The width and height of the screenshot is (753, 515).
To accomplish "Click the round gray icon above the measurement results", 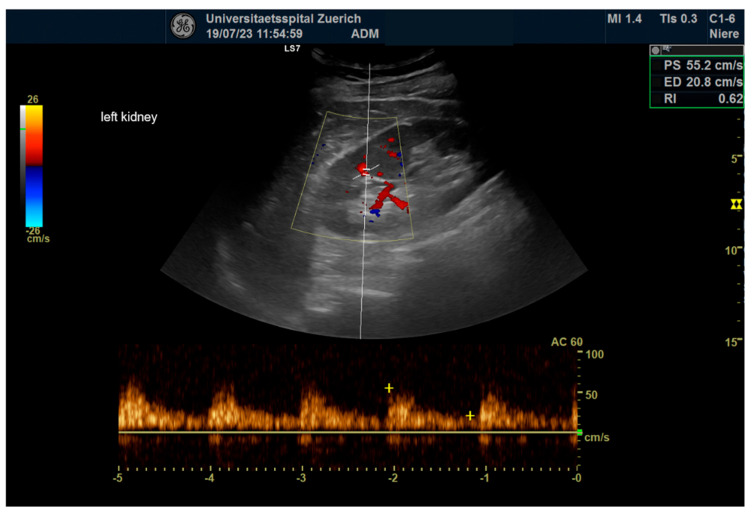I will point(656,50).
